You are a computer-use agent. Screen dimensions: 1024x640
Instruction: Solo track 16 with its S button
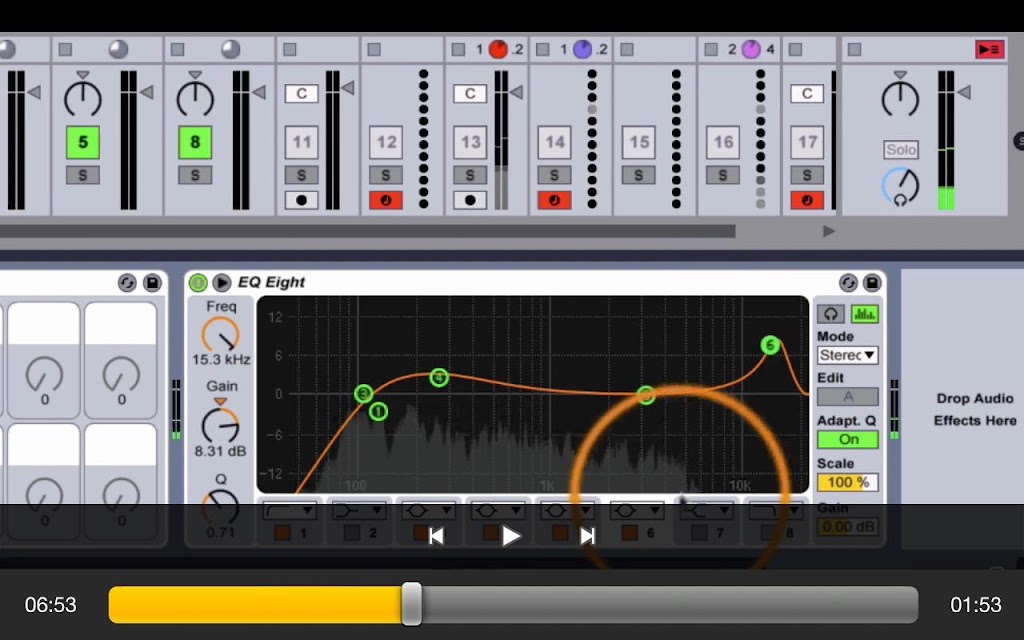pyautogui.click(x=722, y=175)
